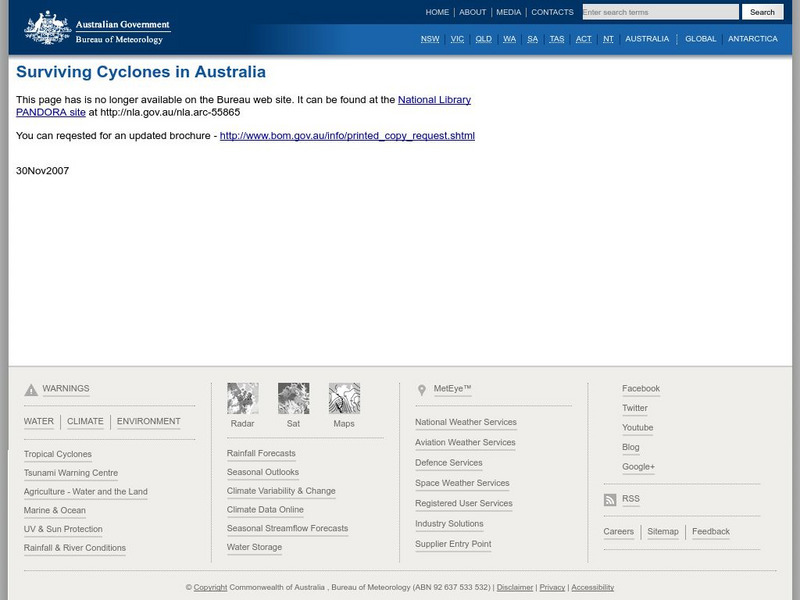Viewport: 800px width, 600px height.
Task: Open Supplier Entry Point link
Action: (x=453, y=544)
